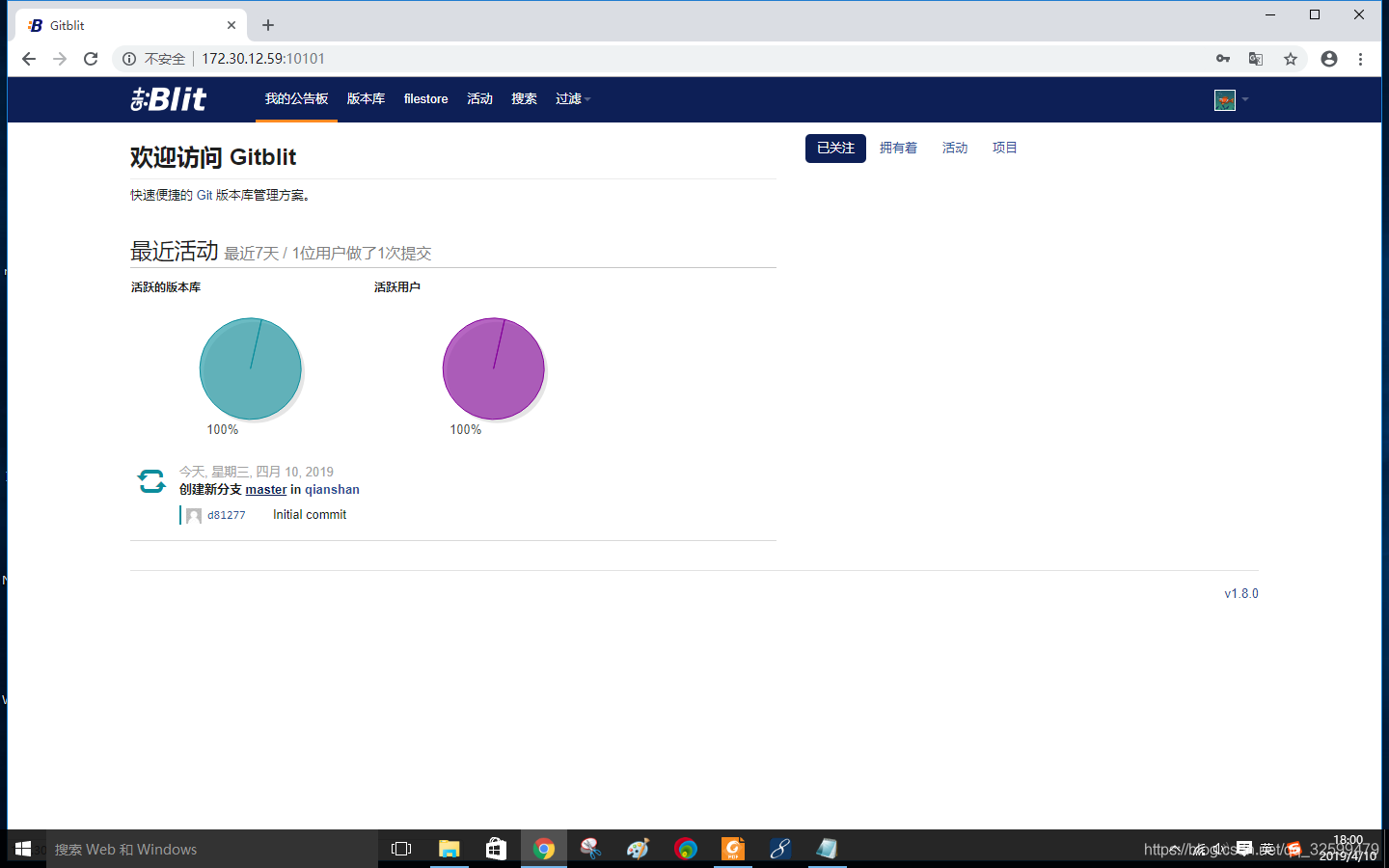Close the Gitblit browser tab
Image resolution: width=1389 pixels, height=868 pixels.
click(231, 25)
